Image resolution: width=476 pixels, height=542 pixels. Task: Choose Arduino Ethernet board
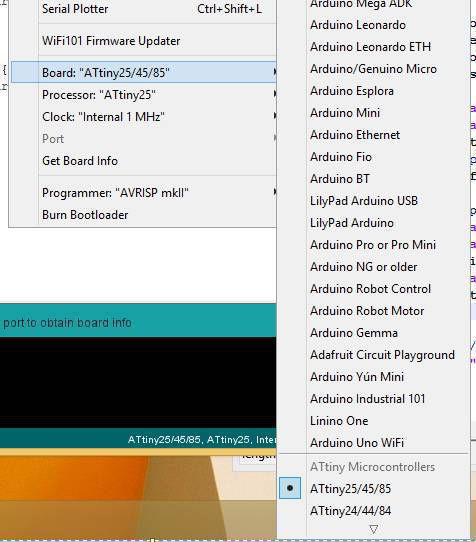pyautogui.click(x=373, y=135)
